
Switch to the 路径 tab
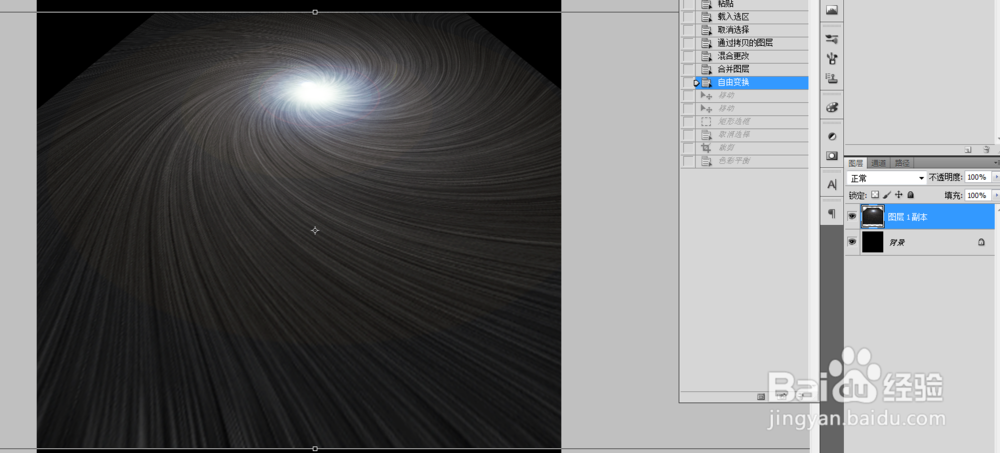pos(901,163)
